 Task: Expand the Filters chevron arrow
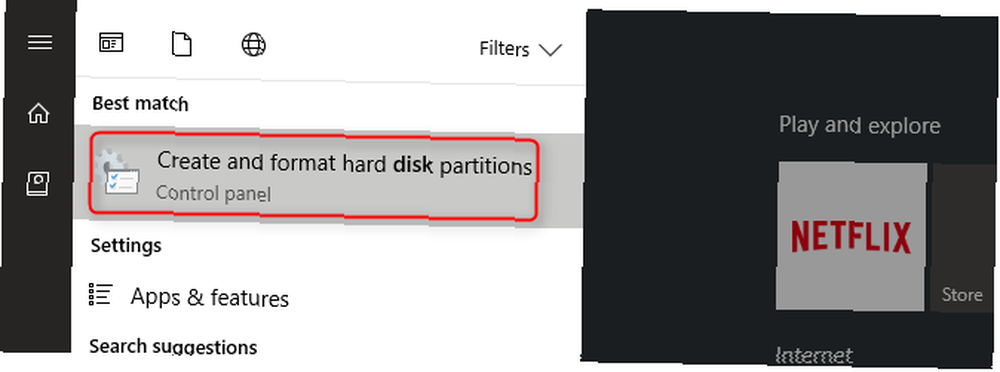coord(550,50)
